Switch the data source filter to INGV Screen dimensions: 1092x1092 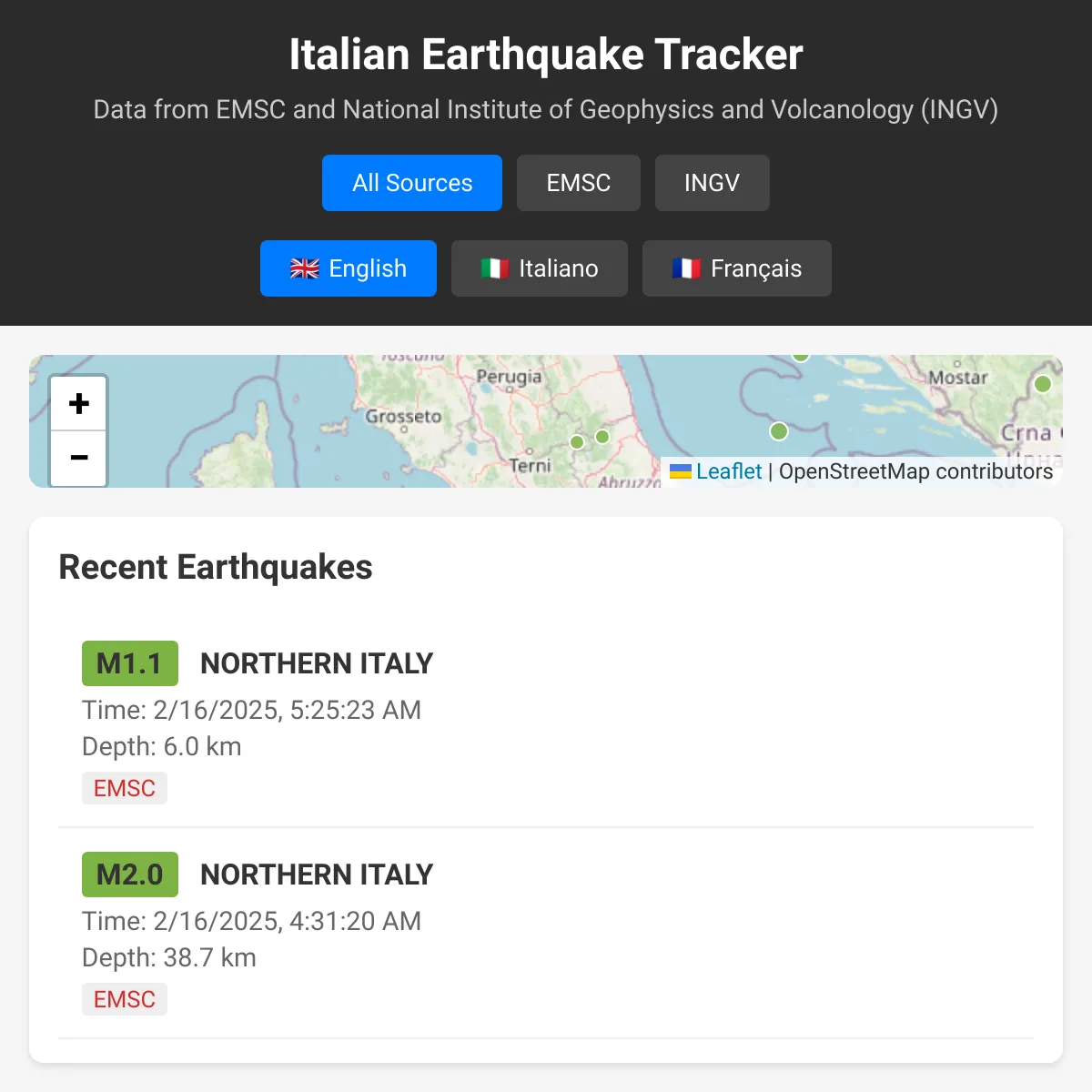coord(713,183)
